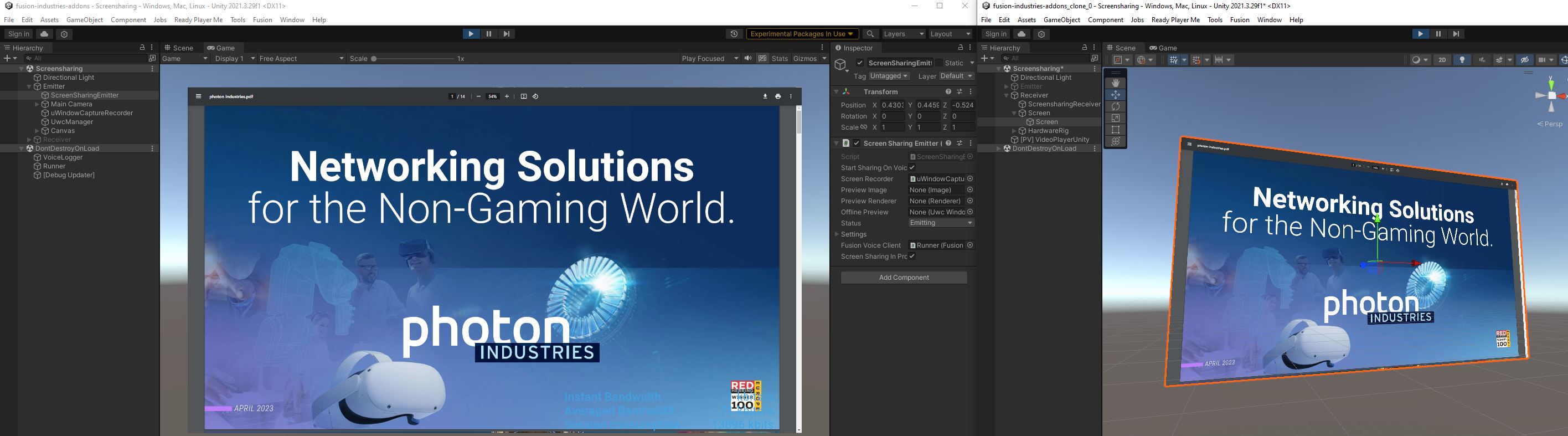Toggle the Static checkbox in Inspector
Image resolution: width=1568 pixels, height=436 pixels.
938,63
